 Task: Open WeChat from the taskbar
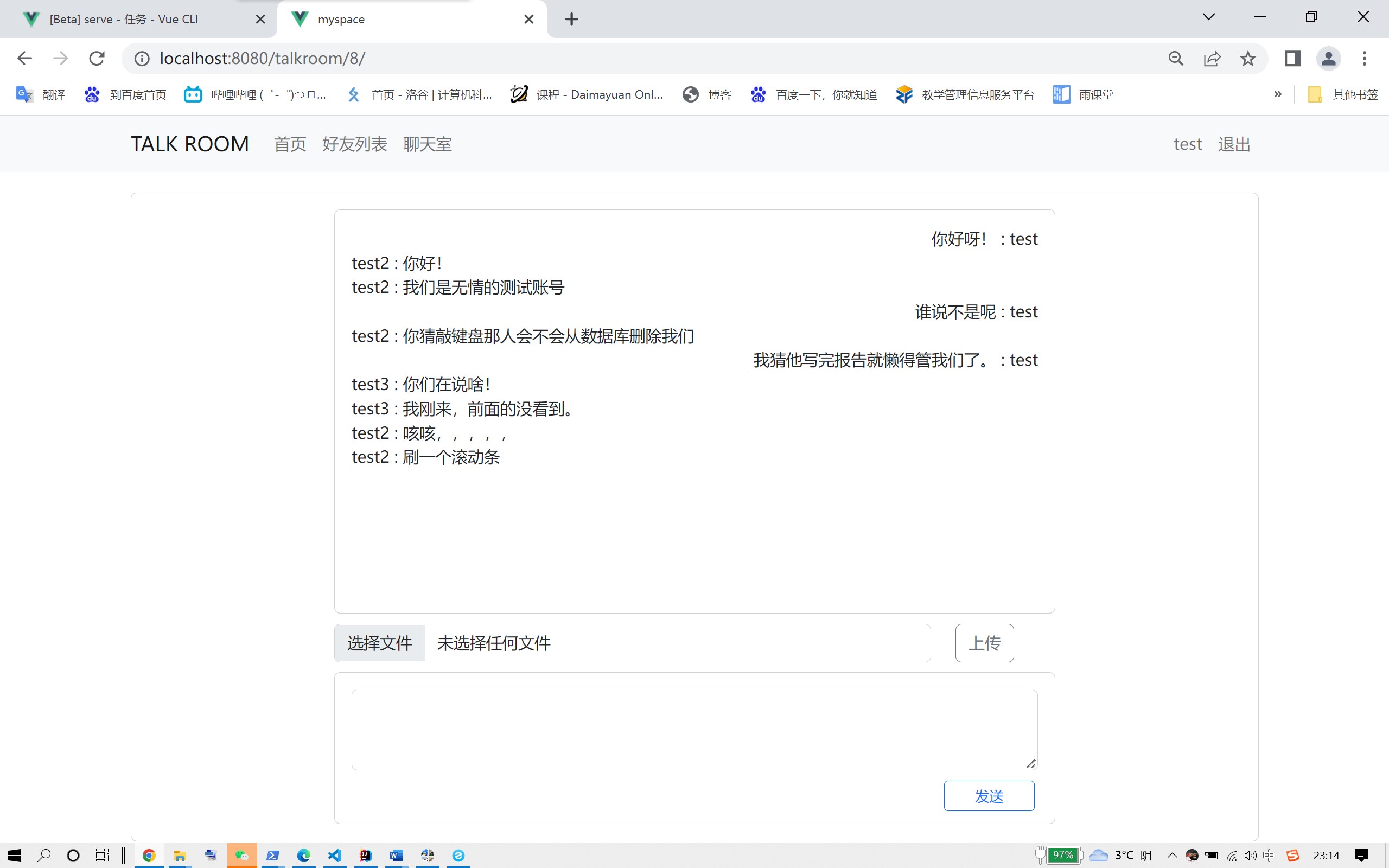(x=241, y=856)
